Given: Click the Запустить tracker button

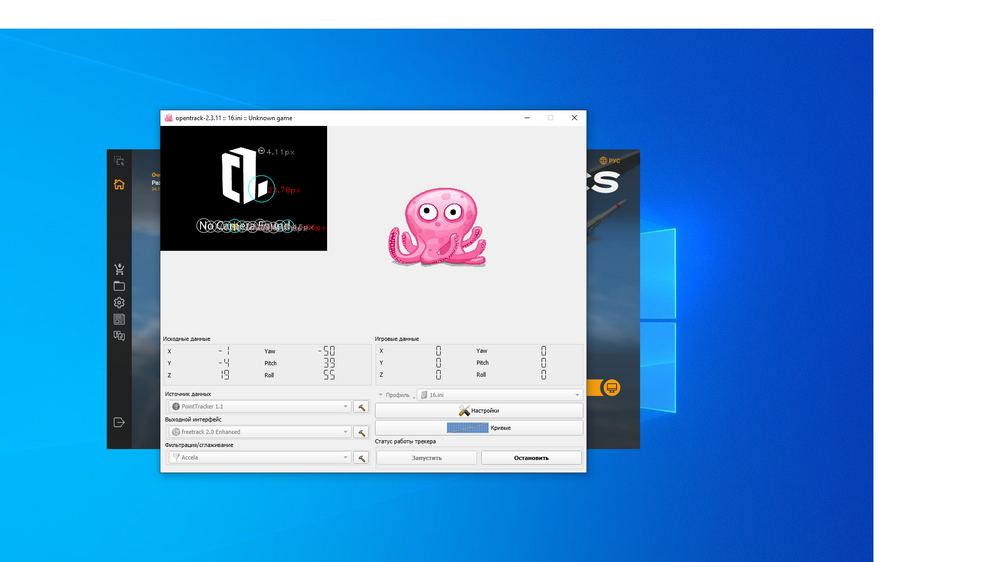Looking at the screenshot, I should pyautogui.click(x=427, y=458).
